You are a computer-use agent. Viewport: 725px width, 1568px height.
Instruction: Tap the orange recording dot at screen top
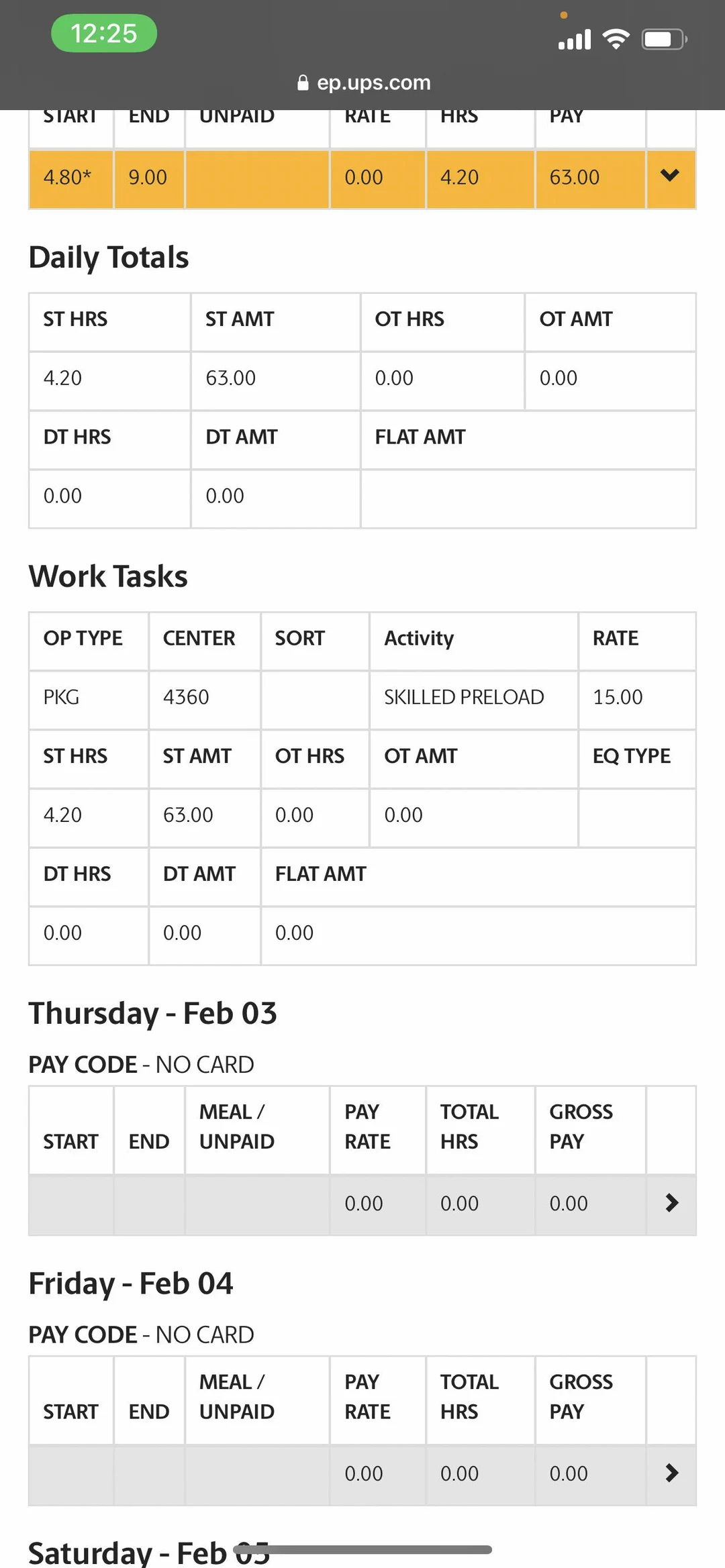click(565, 14)
